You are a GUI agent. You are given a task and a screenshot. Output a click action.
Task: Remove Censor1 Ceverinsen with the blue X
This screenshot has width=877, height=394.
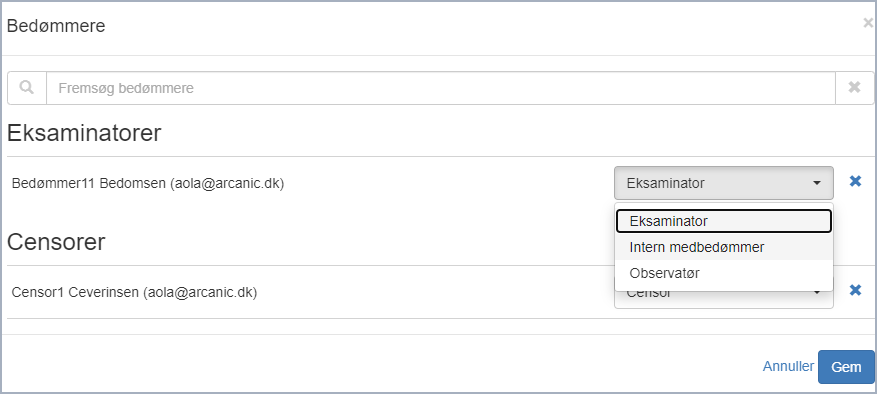click(855, 290)
